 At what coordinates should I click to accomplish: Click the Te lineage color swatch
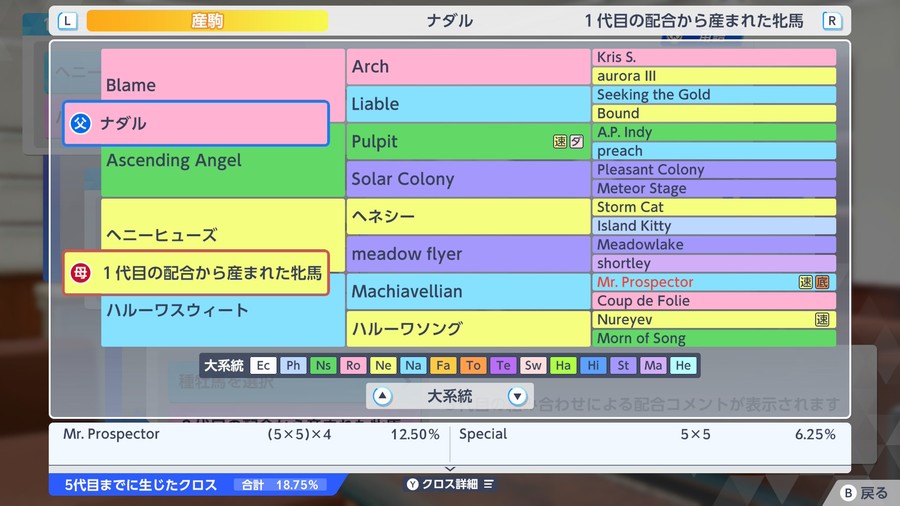pos(503,365)
